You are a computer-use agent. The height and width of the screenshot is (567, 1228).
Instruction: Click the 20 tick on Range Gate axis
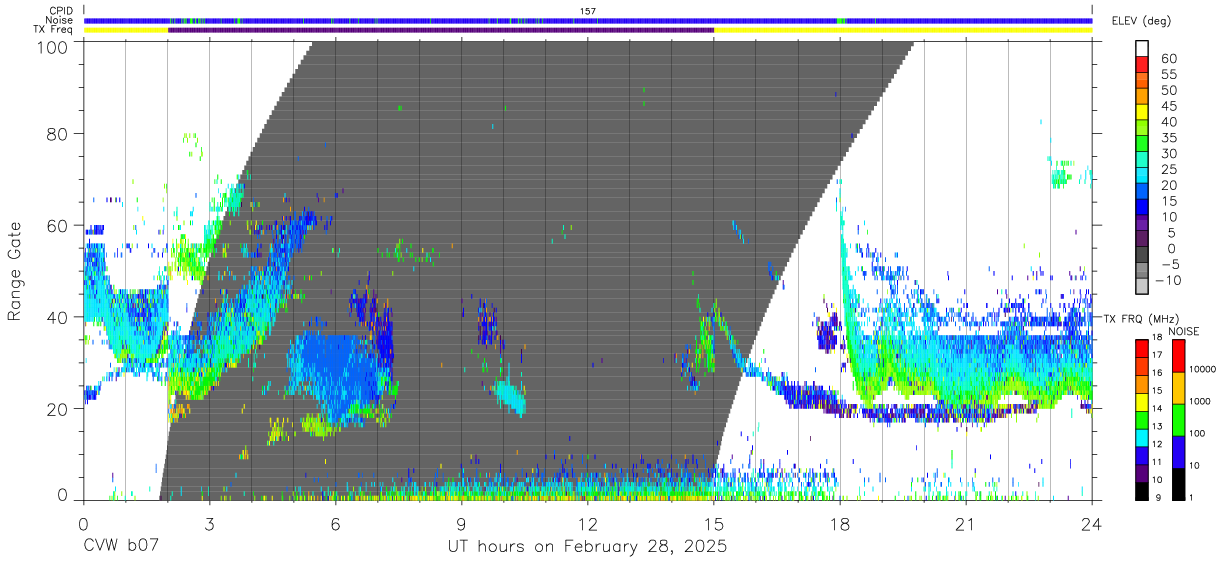click(x=59, y=409)
